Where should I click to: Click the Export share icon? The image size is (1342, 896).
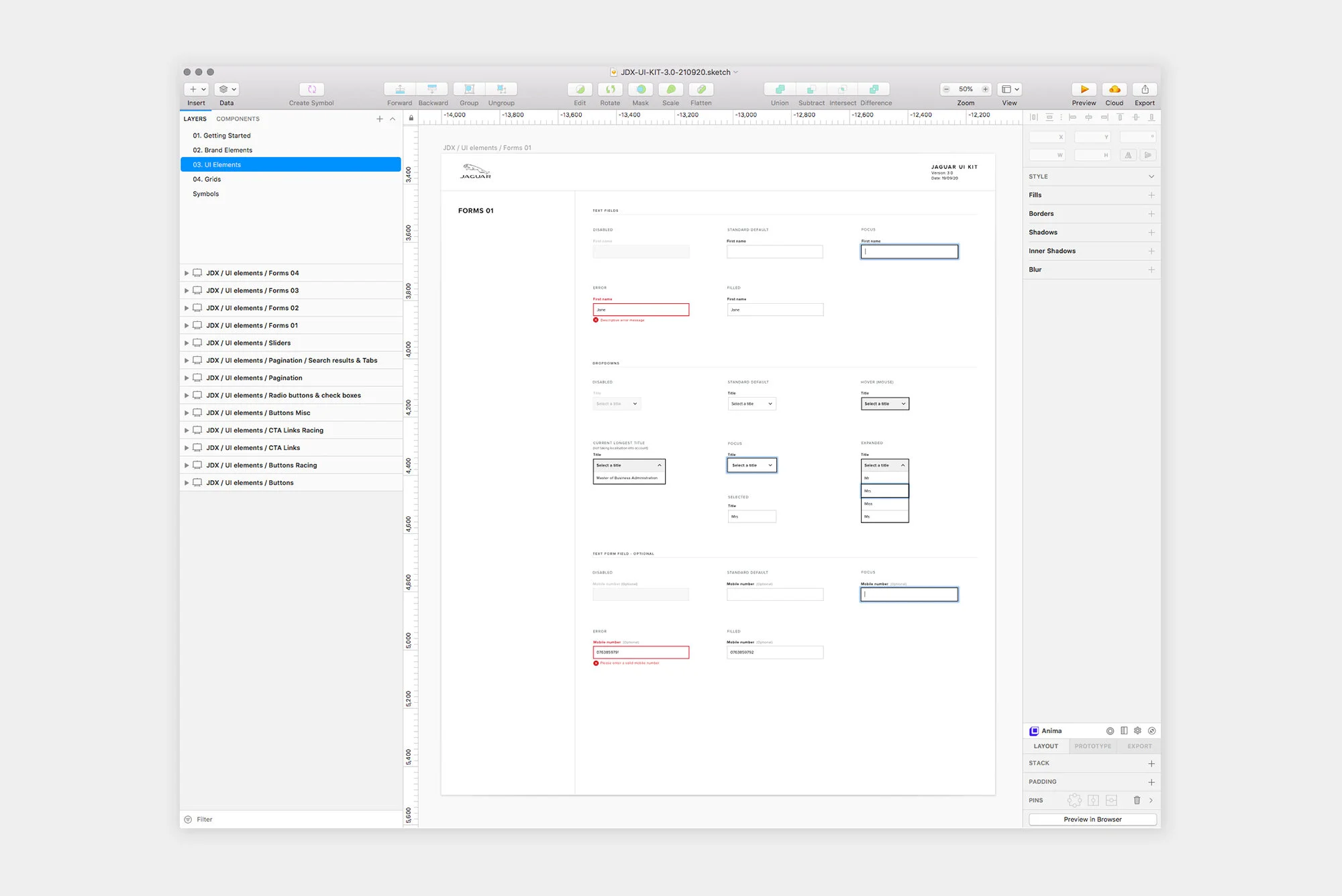click(x=1145, y=89)
